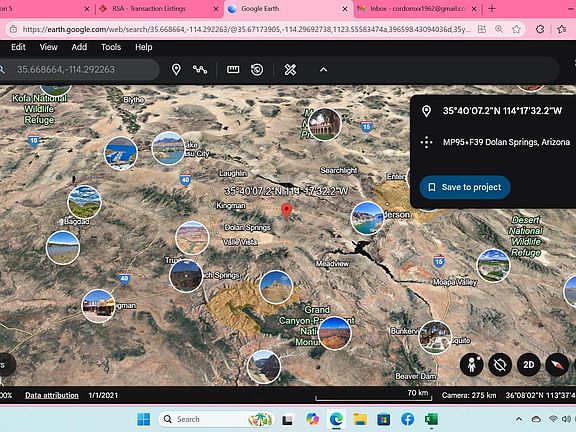Open the split screen icon in address bar
Viewport: 576px width, 432px height.
point(482,29)
